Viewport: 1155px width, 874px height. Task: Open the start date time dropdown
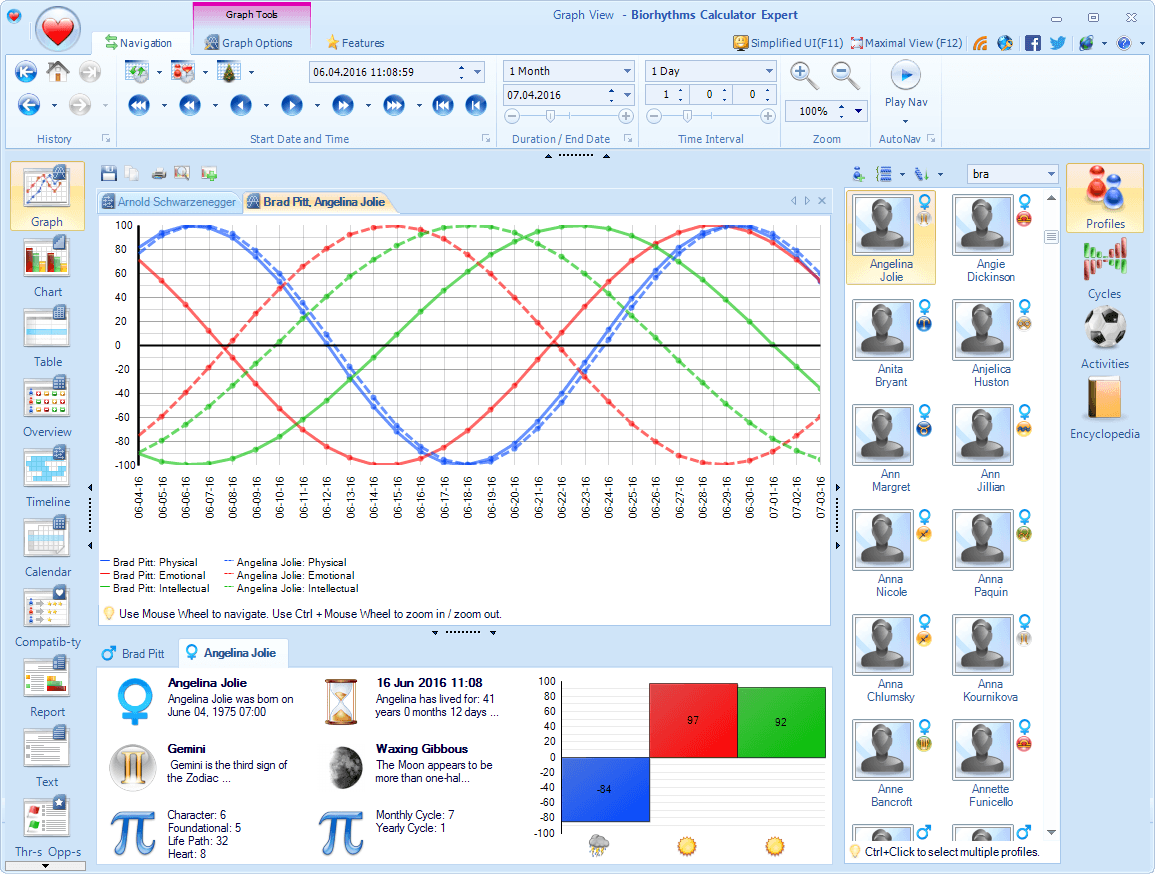point(477,72)
